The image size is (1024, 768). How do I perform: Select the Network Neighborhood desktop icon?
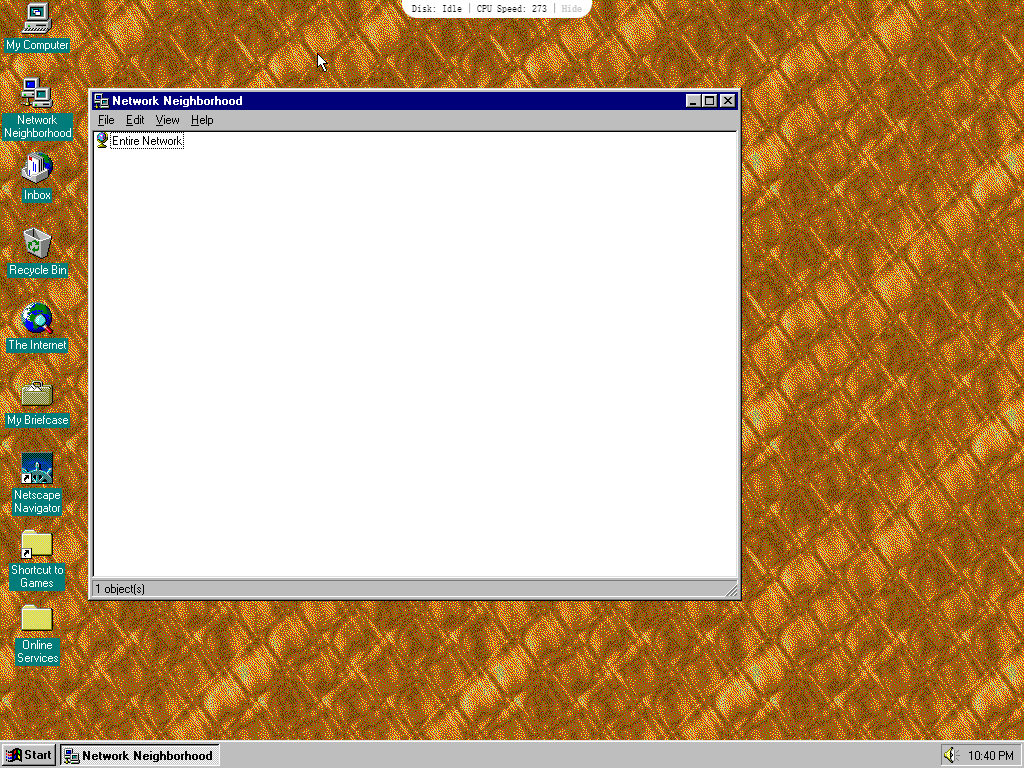[x=37, y=94]
